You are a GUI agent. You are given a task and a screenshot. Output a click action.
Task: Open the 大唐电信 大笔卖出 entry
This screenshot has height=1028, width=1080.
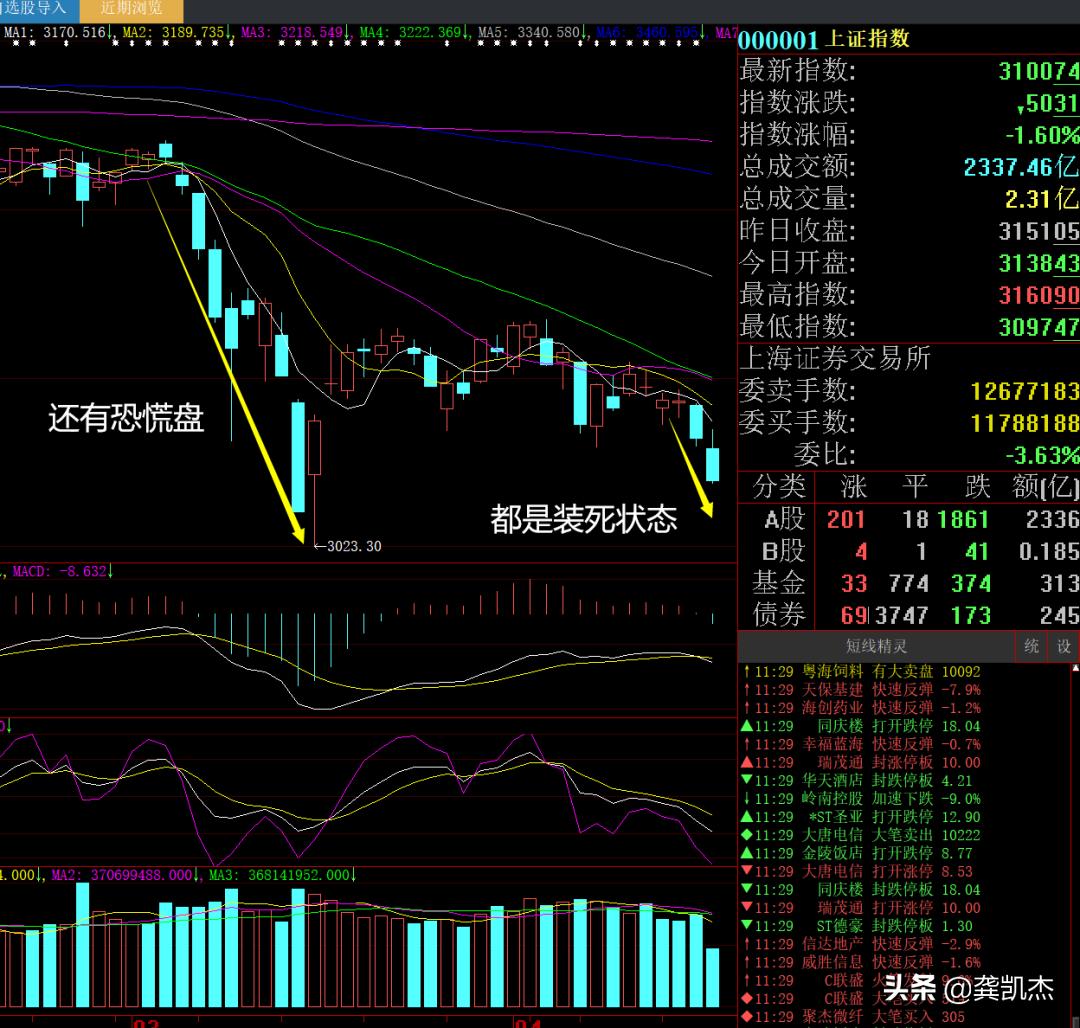click(x=860, y=835)
